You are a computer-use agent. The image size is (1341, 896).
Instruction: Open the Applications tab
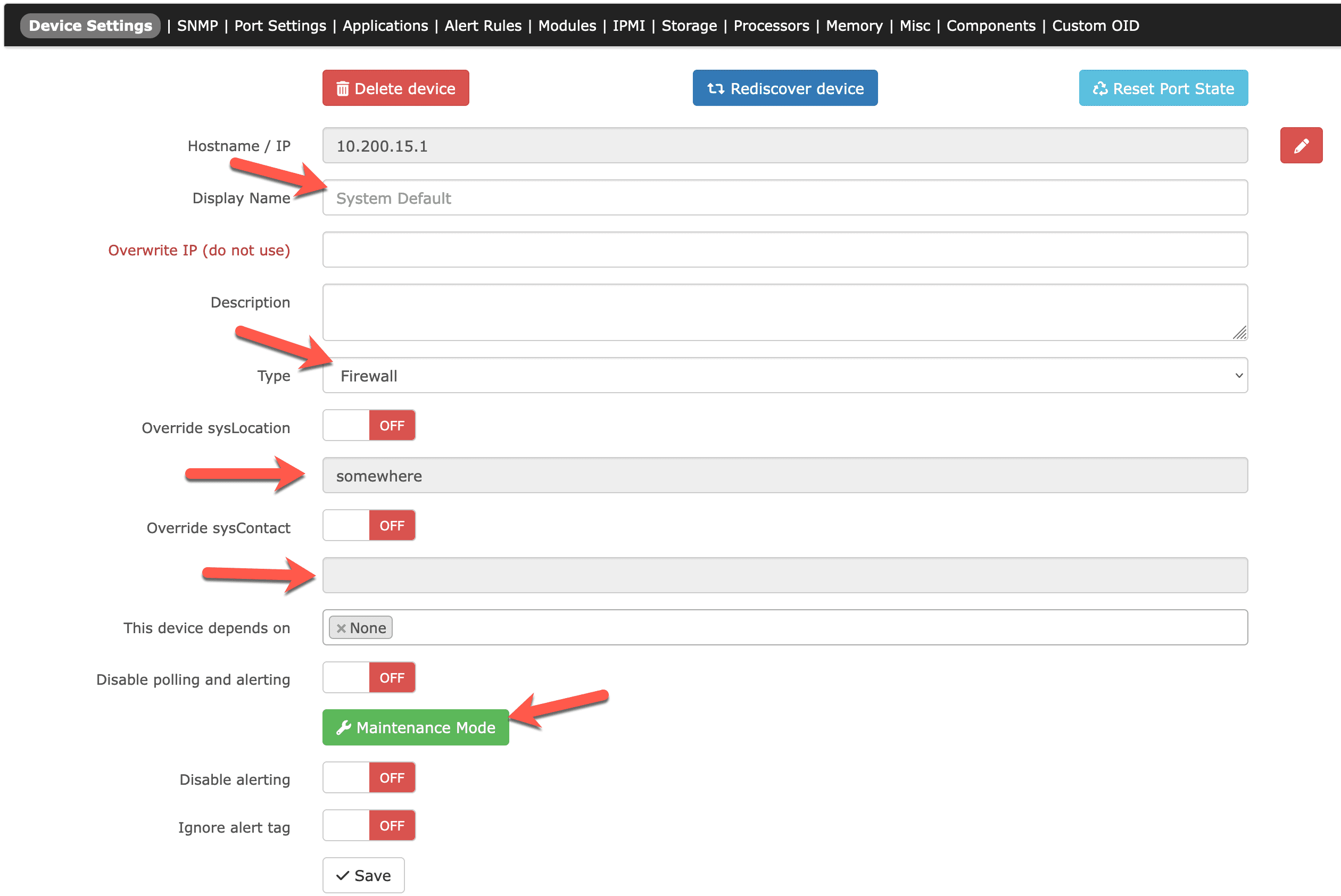tap(385, 26)
